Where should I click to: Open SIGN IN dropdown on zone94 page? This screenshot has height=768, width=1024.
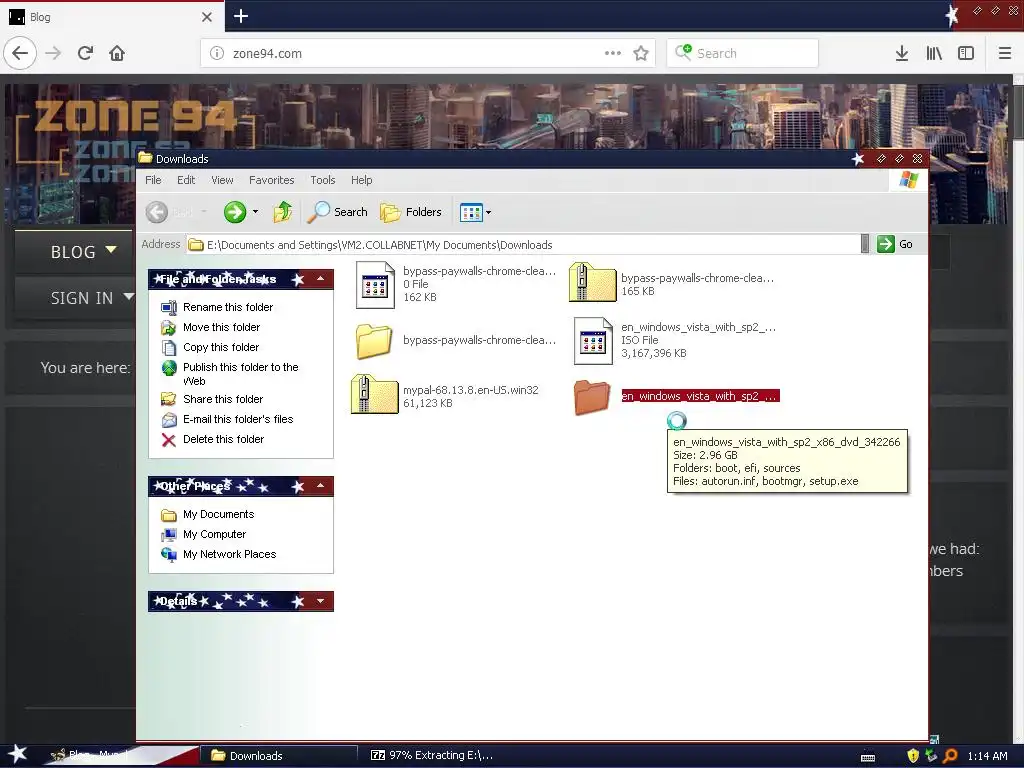click(91, 298)
